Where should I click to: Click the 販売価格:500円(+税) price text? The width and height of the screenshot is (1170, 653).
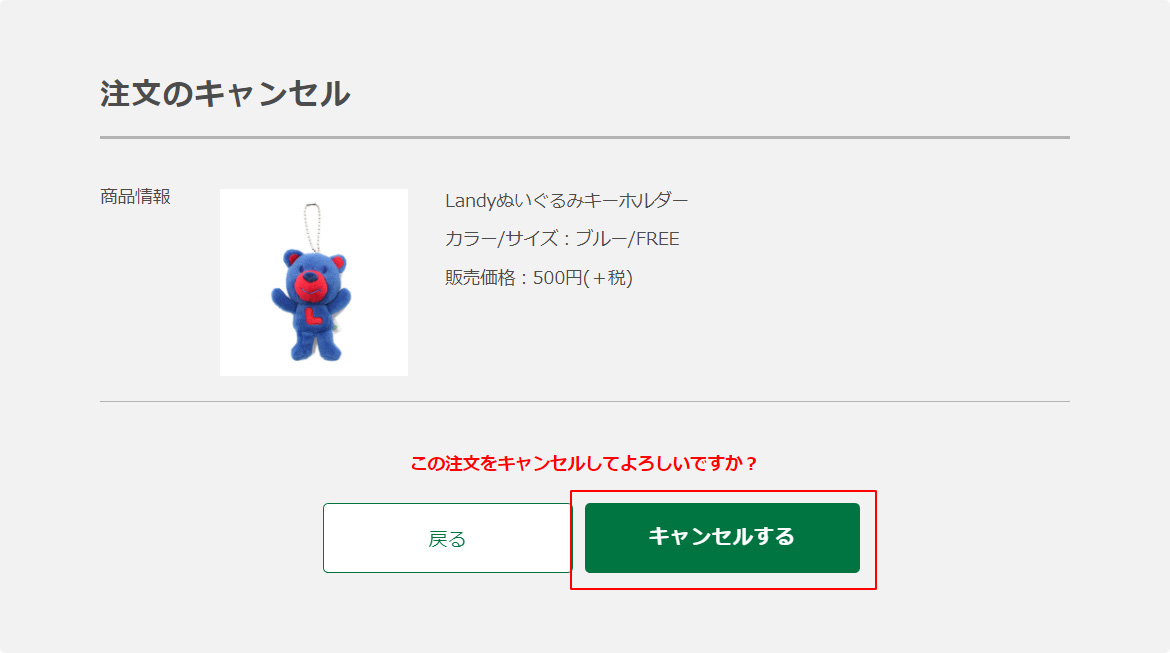[539, 278]
